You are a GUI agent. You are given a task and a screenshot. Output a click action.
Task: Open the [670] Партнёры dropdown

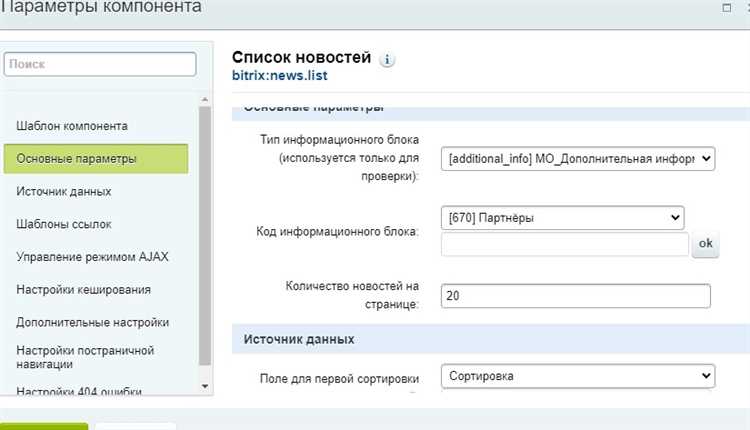(x=562, y=218)
